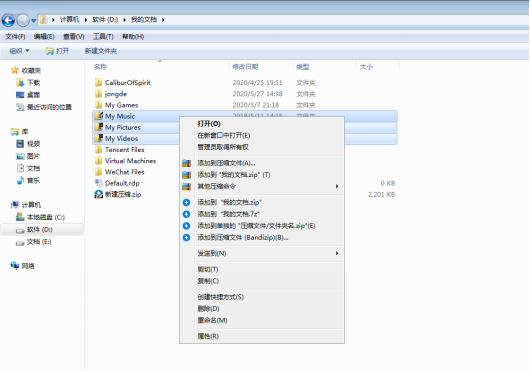Click the 视频 library icon
530x371 pixels.
pyautogui.click(x=20, y=144)
